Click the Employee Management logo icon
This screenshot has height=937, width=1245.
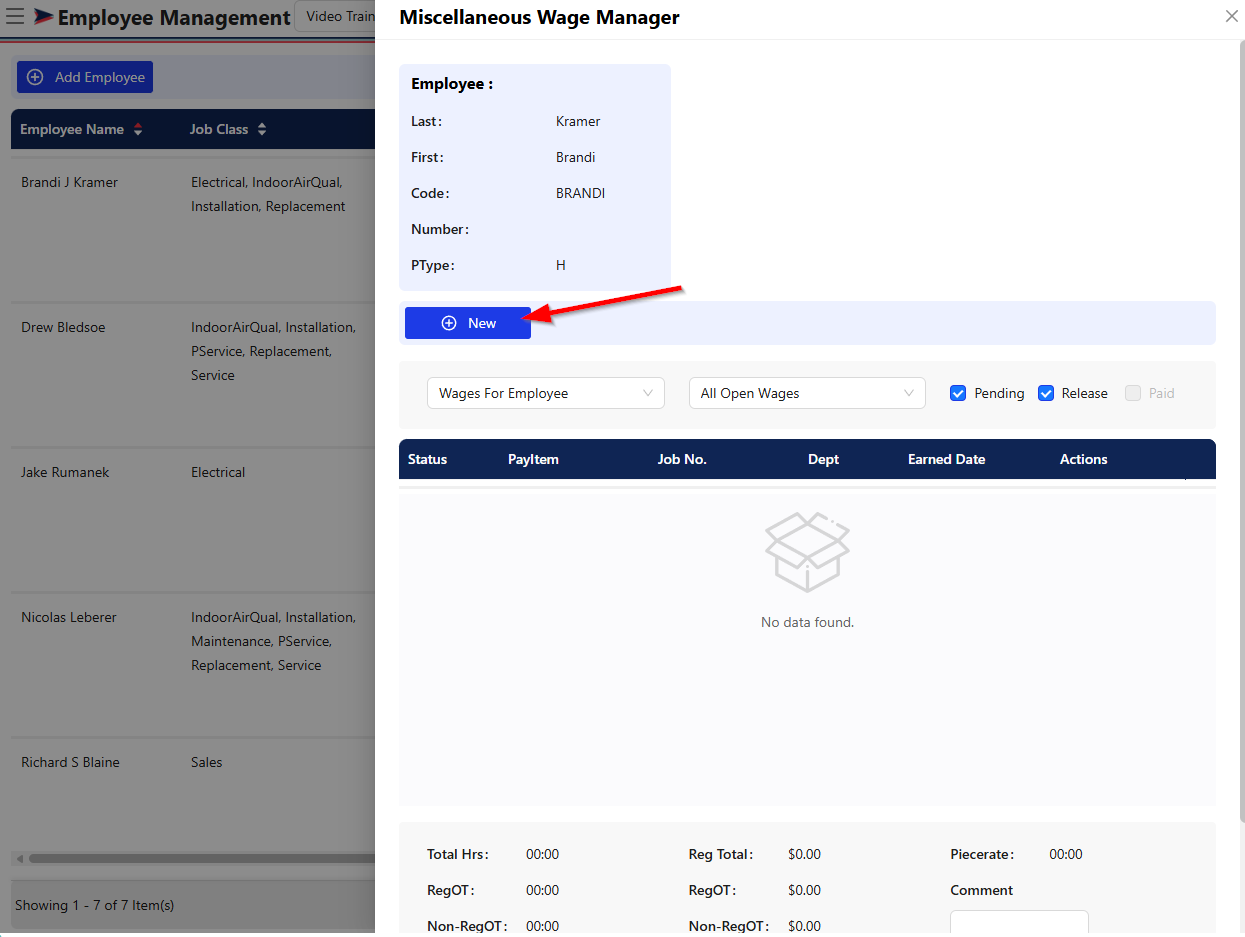(44, 17)
